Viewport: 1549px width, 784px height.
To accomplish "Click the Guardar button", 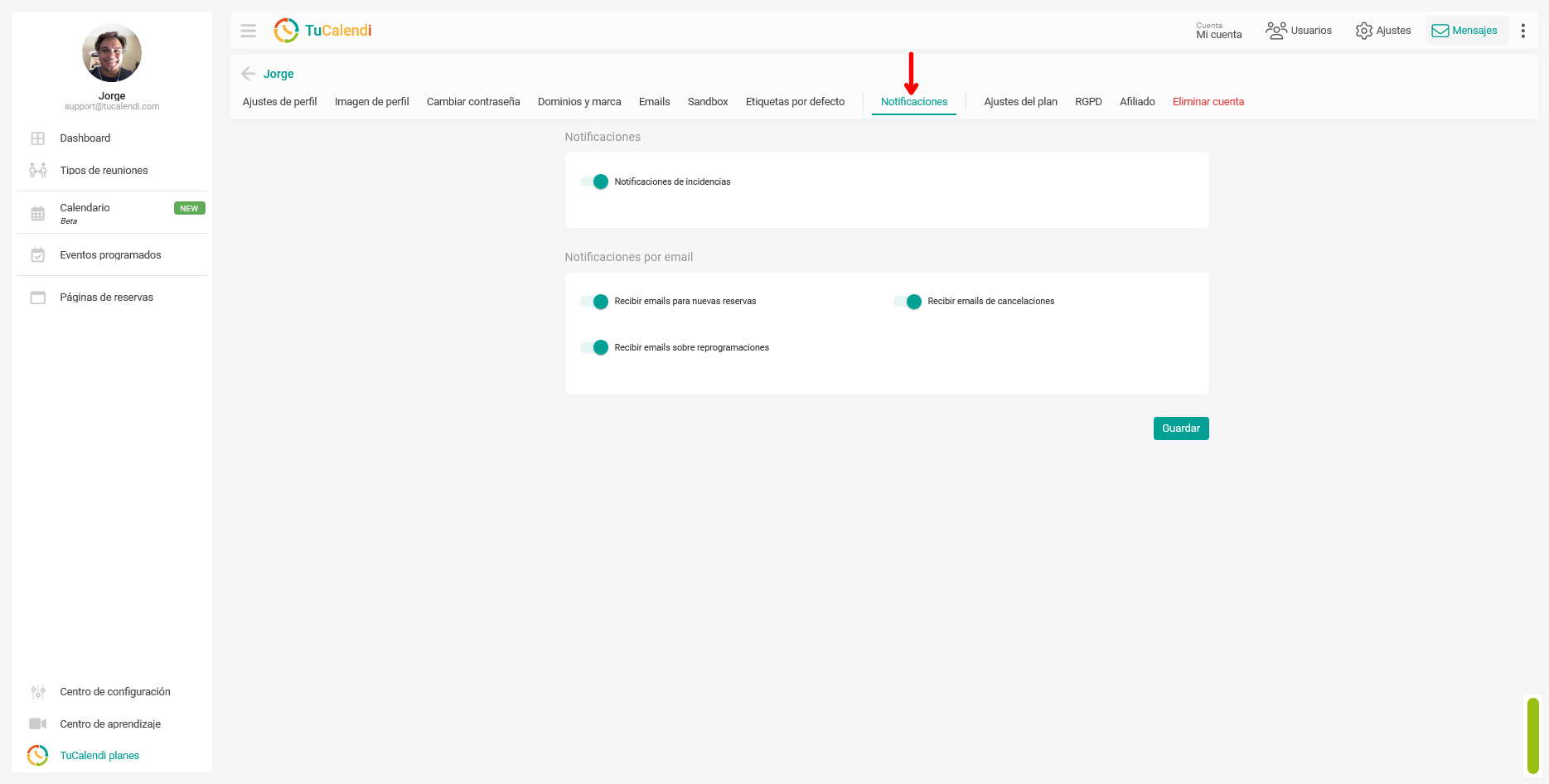I will 1181,428.
